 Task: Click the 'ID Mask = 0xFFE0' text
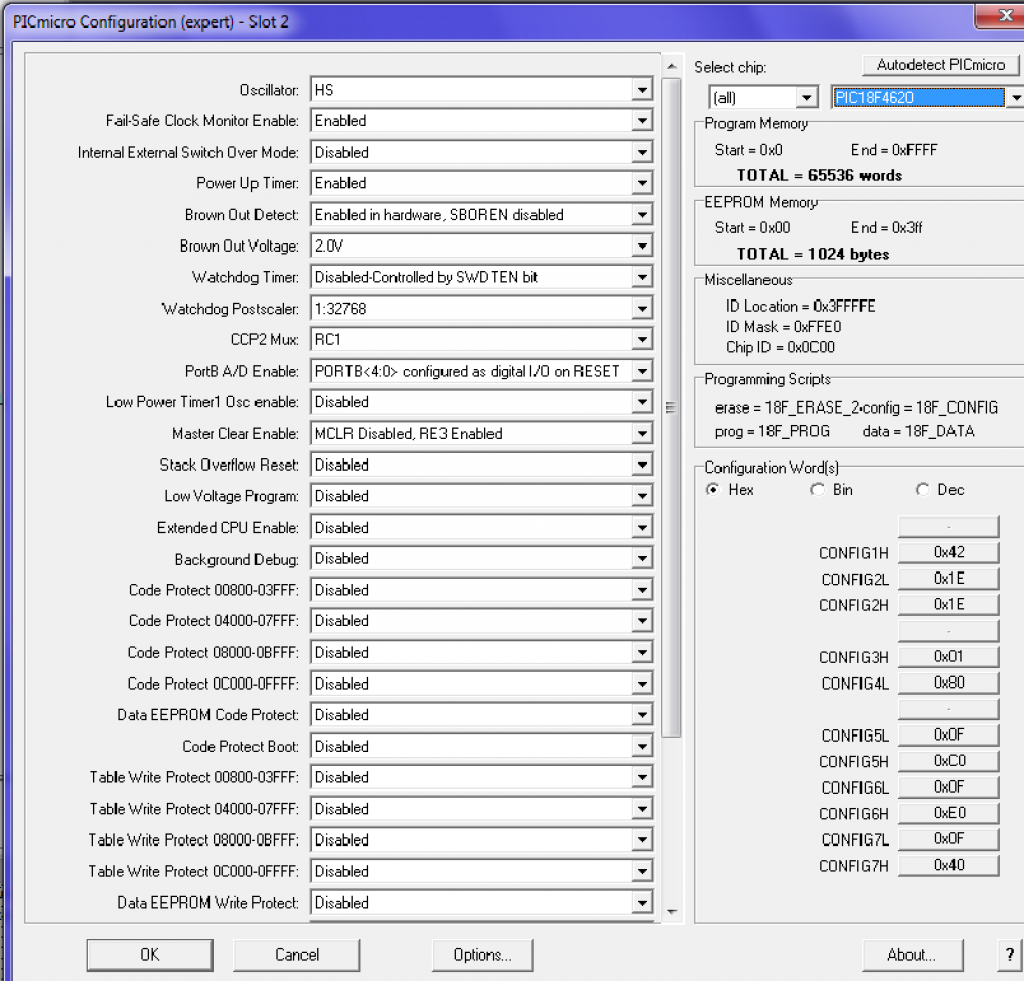click(783, 327)
